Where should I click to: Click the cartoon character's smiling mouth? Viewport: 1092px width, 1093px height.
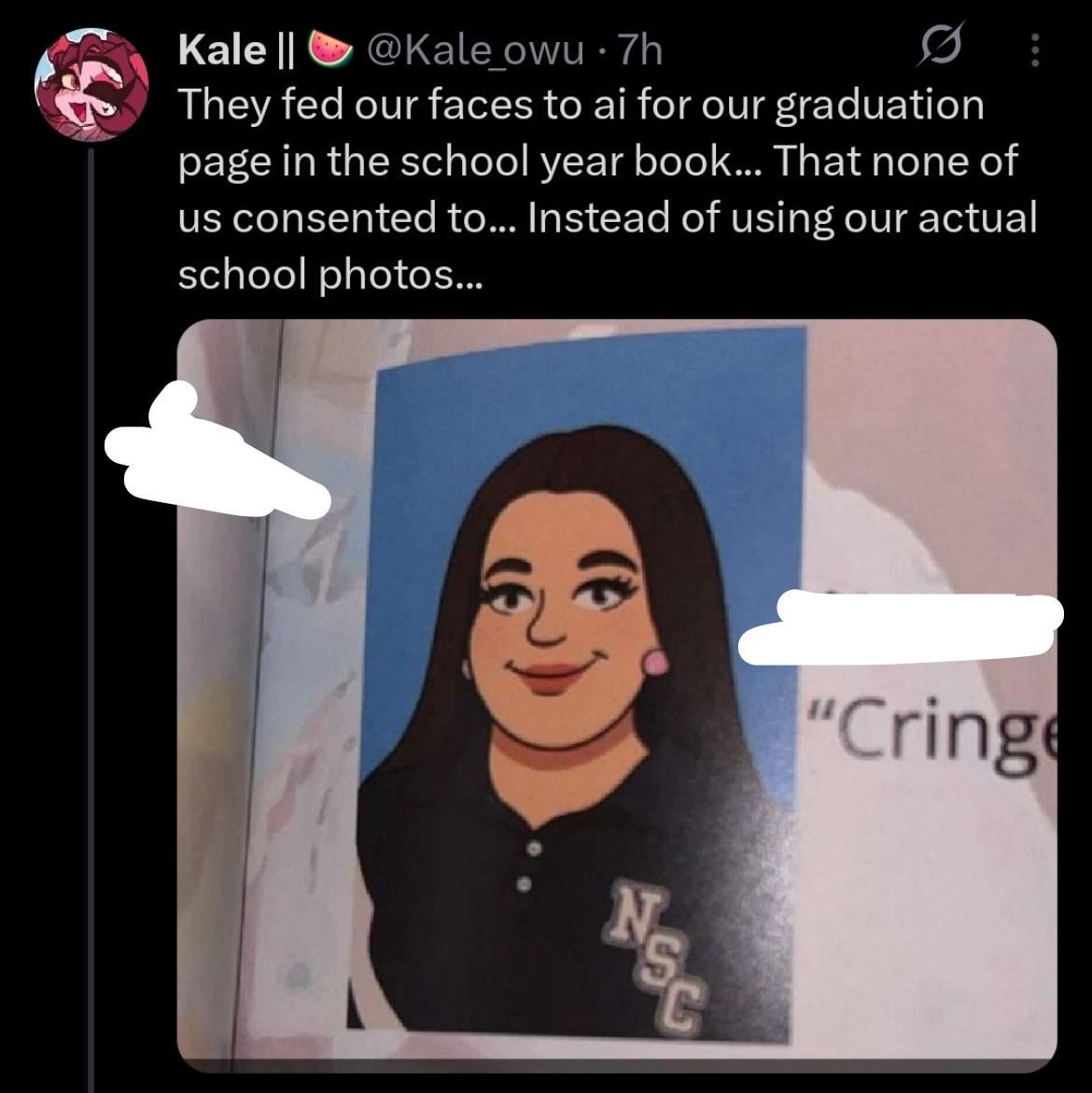(551, 675)
